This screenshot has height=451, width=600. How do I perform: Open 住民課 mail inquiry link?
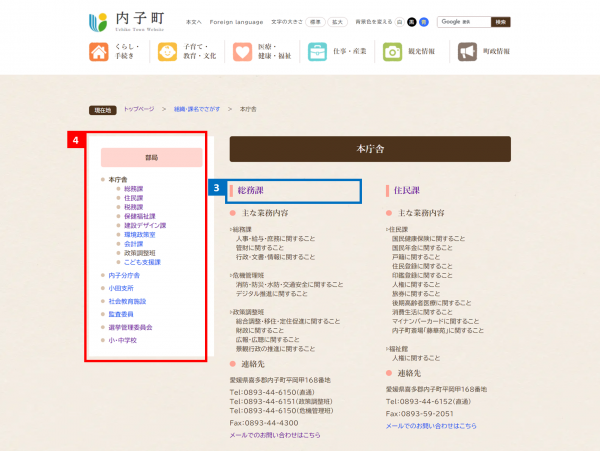(x=431, y=426)
